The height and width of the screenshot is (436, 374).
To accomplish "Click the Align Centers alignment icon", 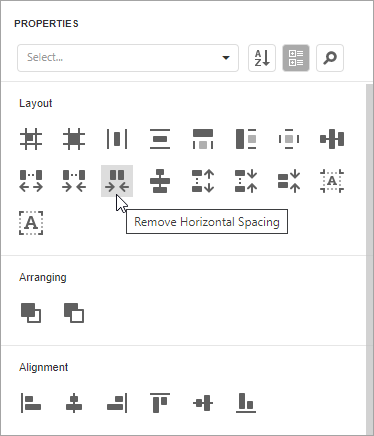I will point(74,403).
